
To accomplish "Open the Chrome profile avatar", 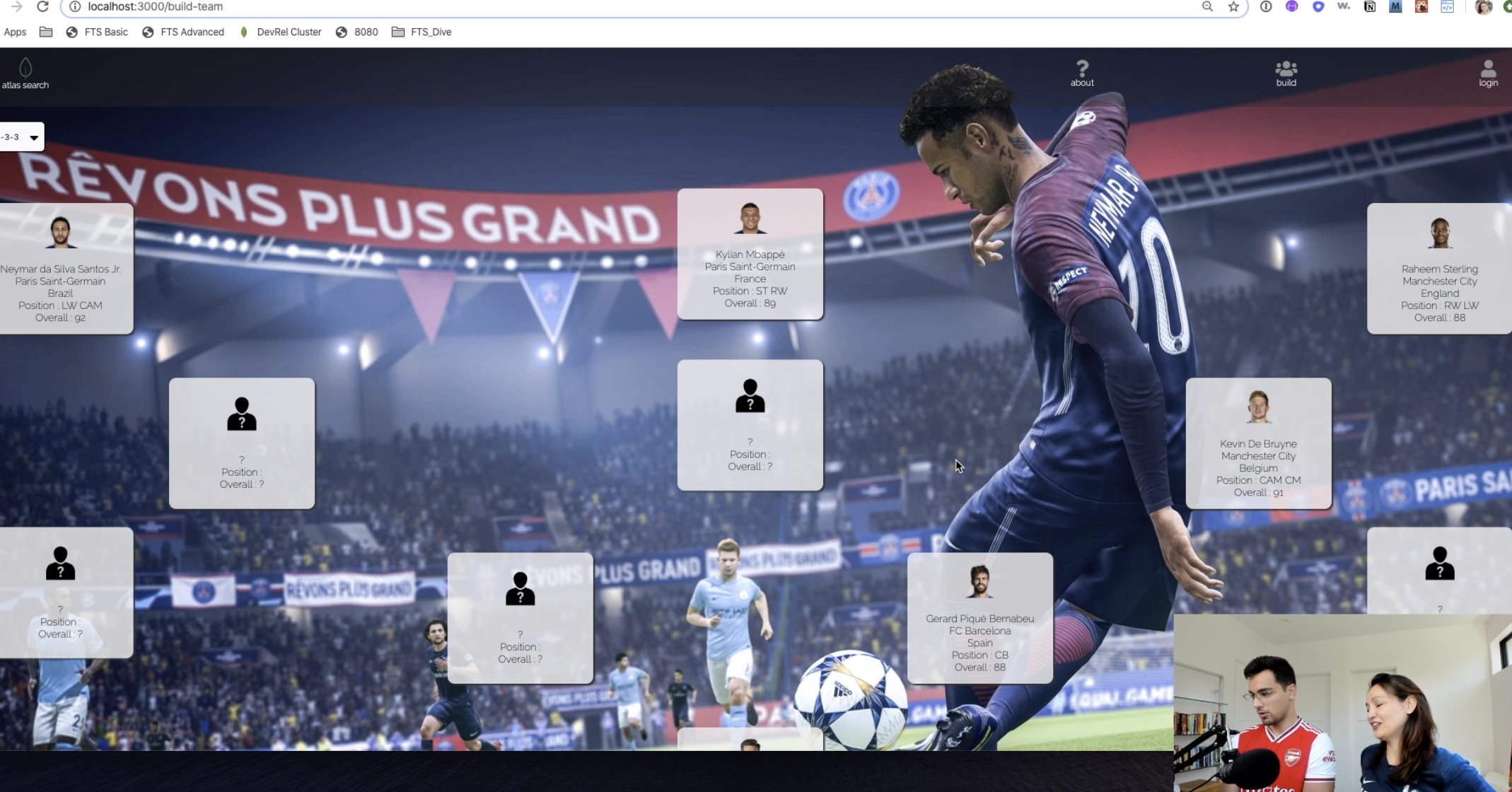I will point(1484,7).
